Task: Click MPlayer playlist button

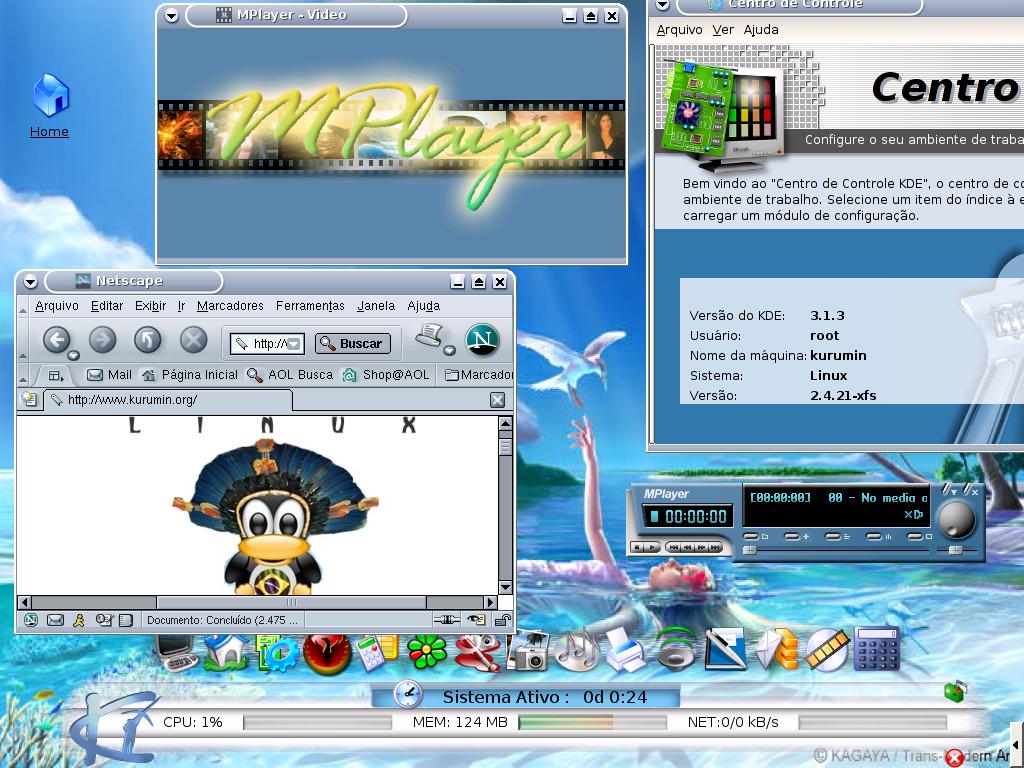Action: 833,536
